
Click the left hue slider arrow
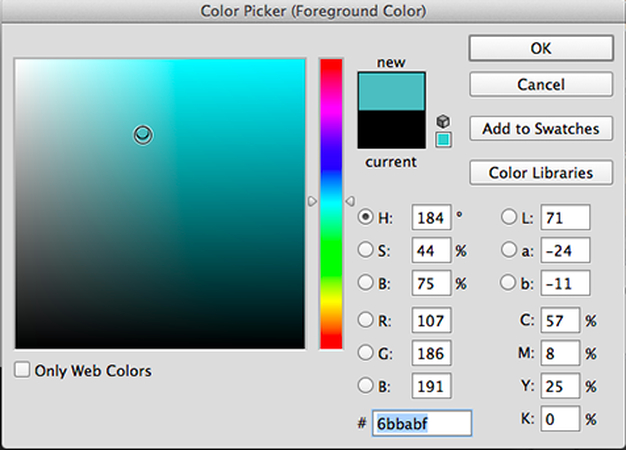[312, 201]
